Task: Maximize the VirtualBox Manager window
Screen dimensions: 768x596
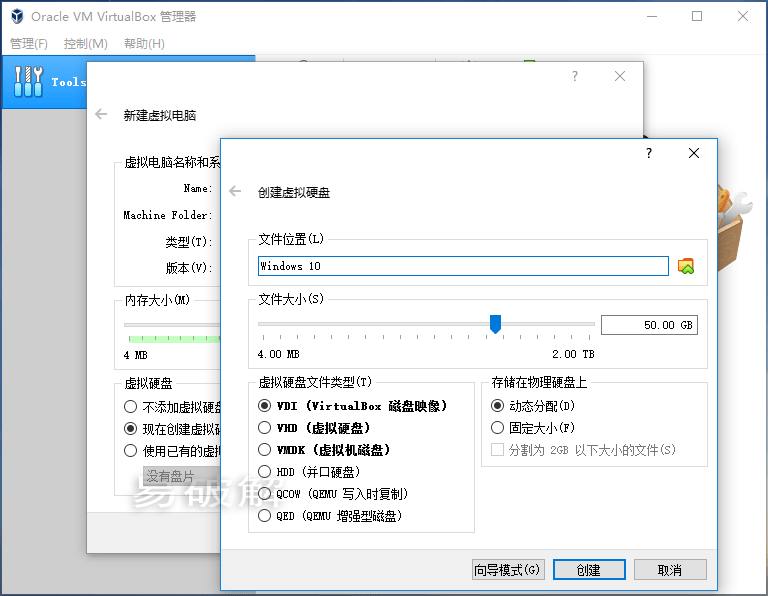Action: pyautogui.click(x=696, y=16)
